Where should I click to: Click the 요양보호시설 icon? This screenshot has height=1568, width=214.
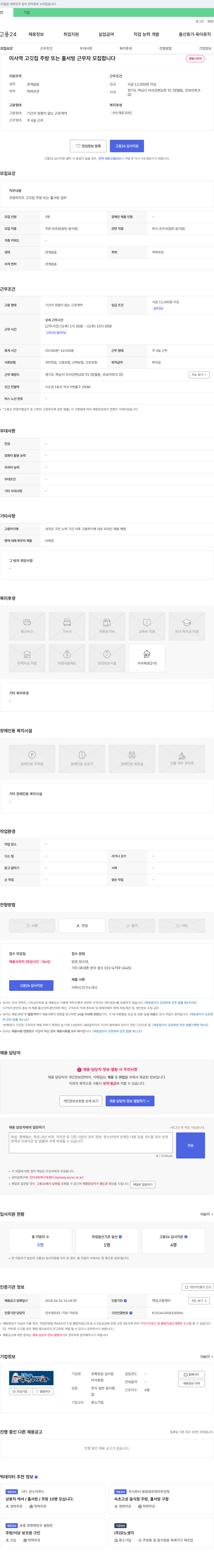(107, 658)
